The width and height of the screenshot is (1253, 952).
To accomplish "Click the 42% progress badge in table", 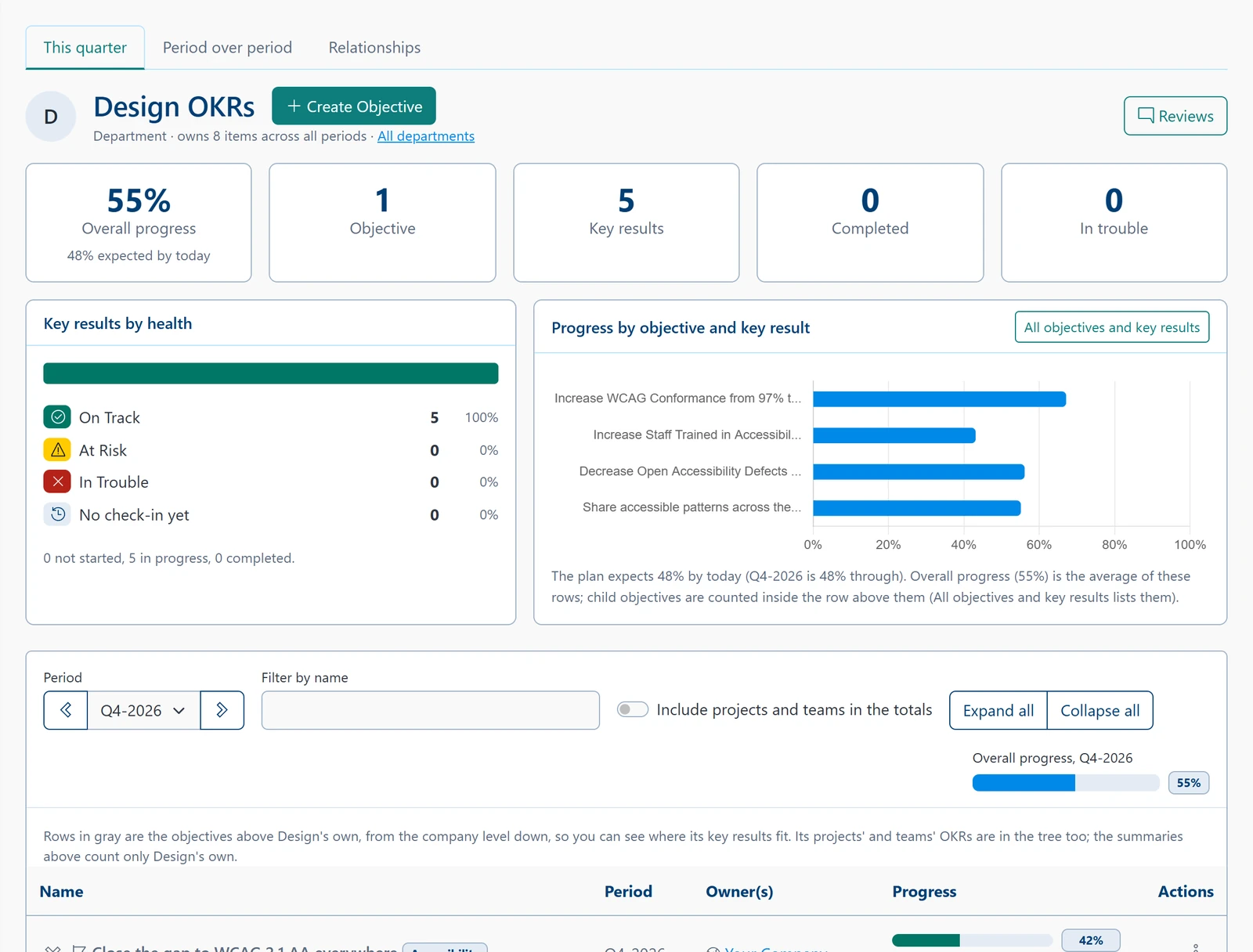I will click(1091, 940).
